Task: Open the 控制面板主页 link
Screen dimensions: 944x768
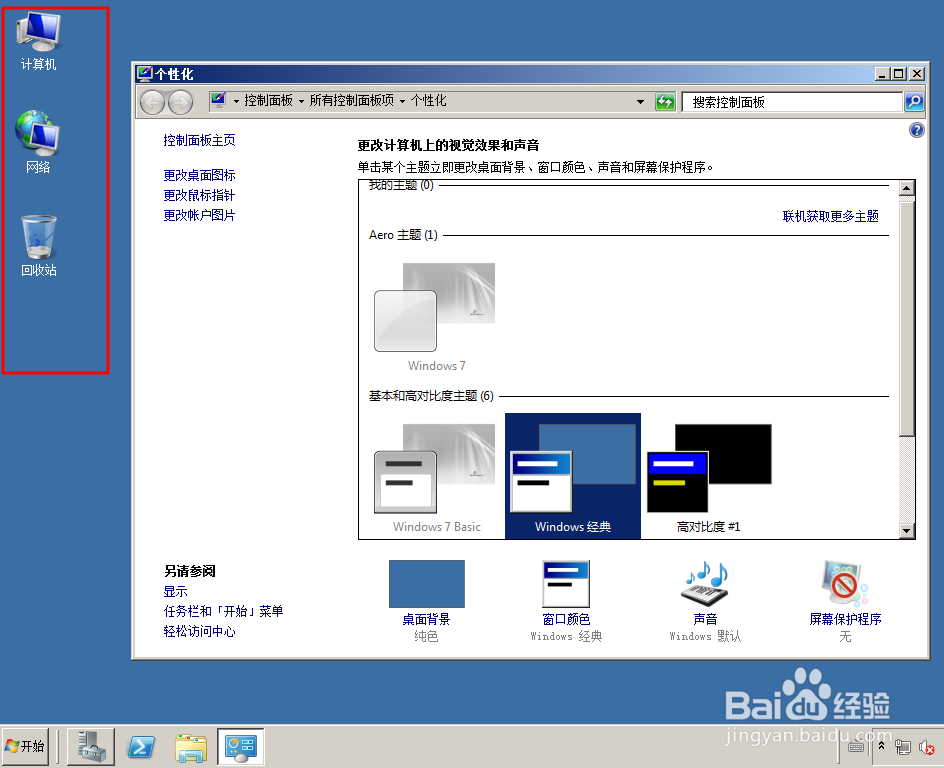Action: (199, 140)
